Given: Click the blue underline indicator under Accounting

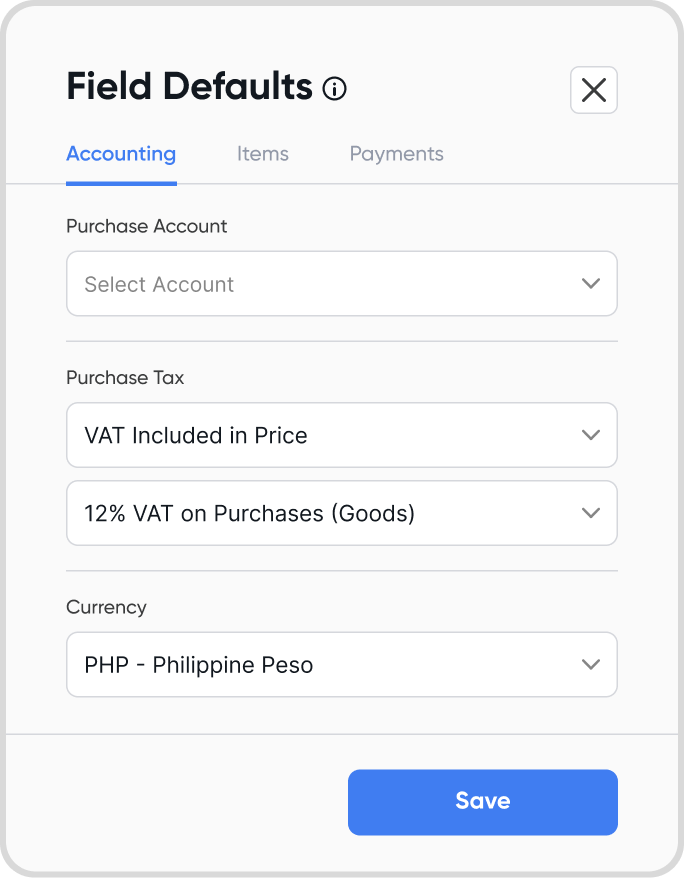Looking at the screenshot, I should (121, 183).
